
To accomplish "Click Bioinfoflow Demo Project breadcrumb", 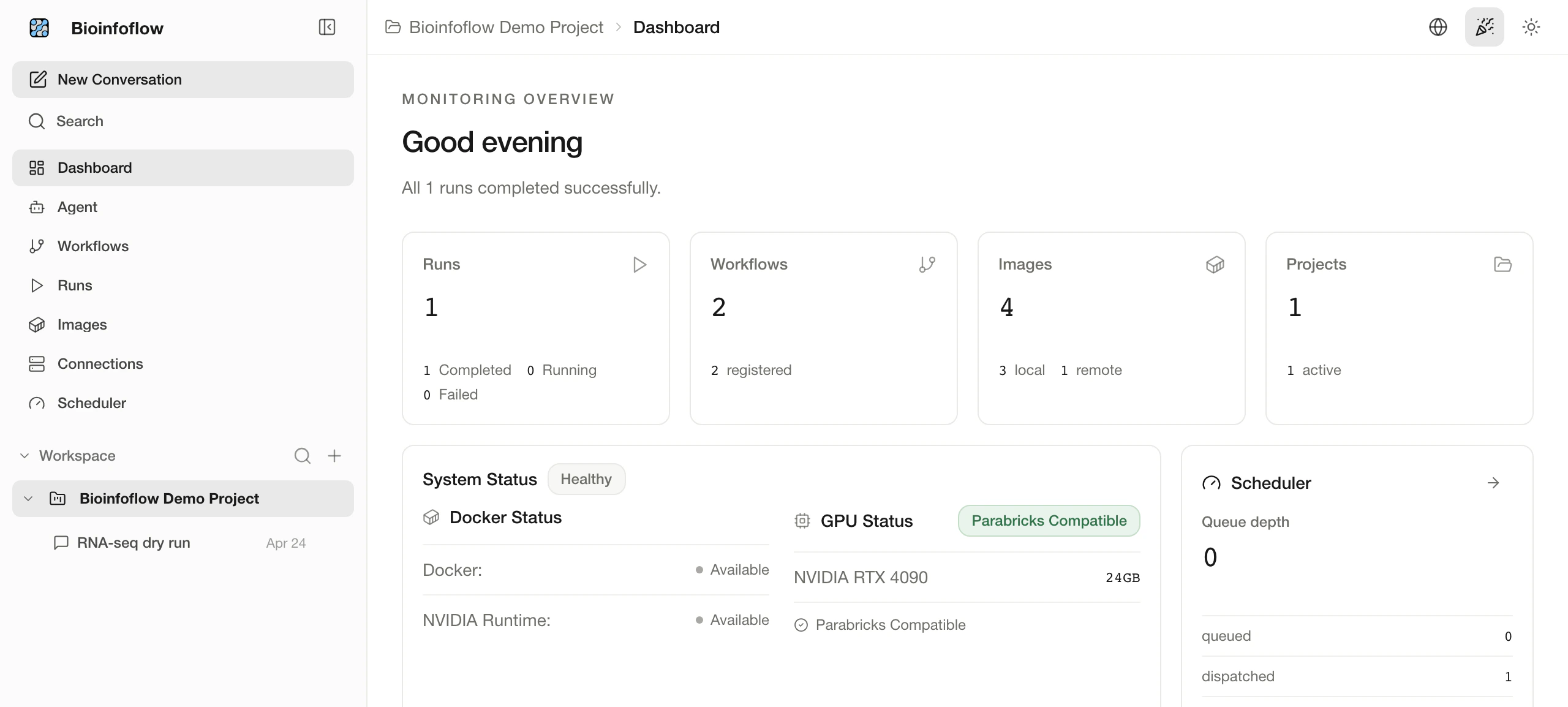I will (506, 27).
